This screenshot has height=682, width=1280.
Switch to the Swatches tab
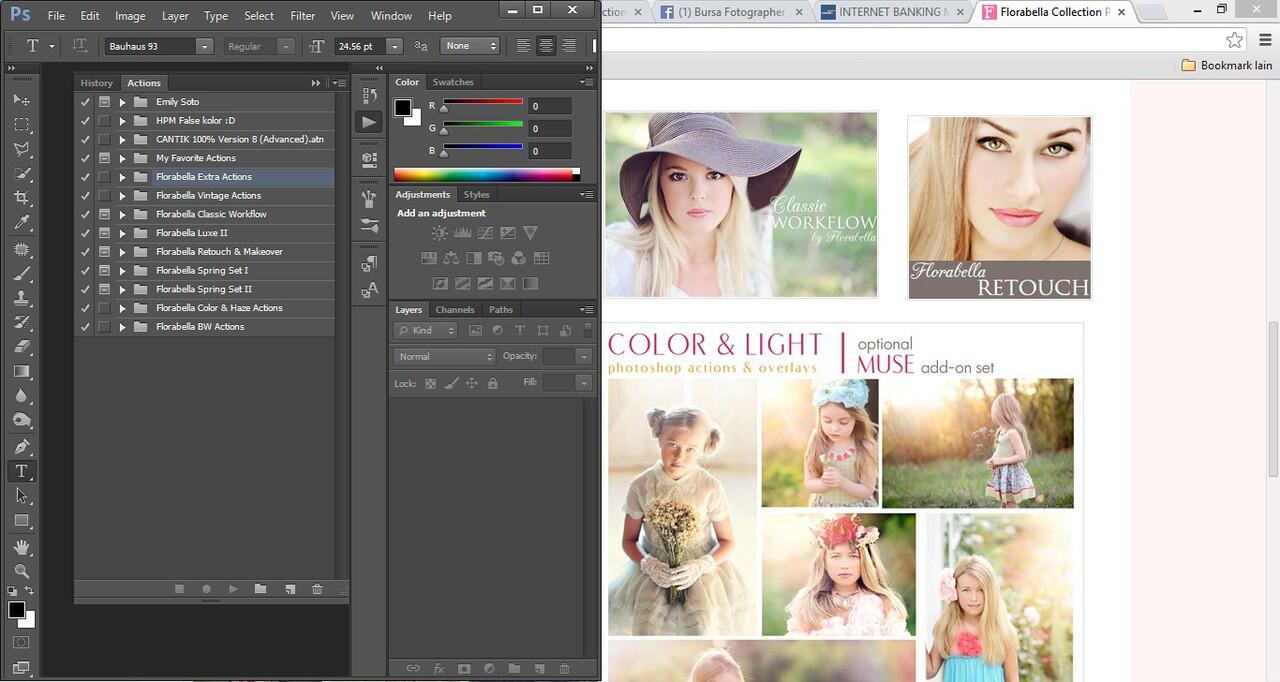(453, 82)
